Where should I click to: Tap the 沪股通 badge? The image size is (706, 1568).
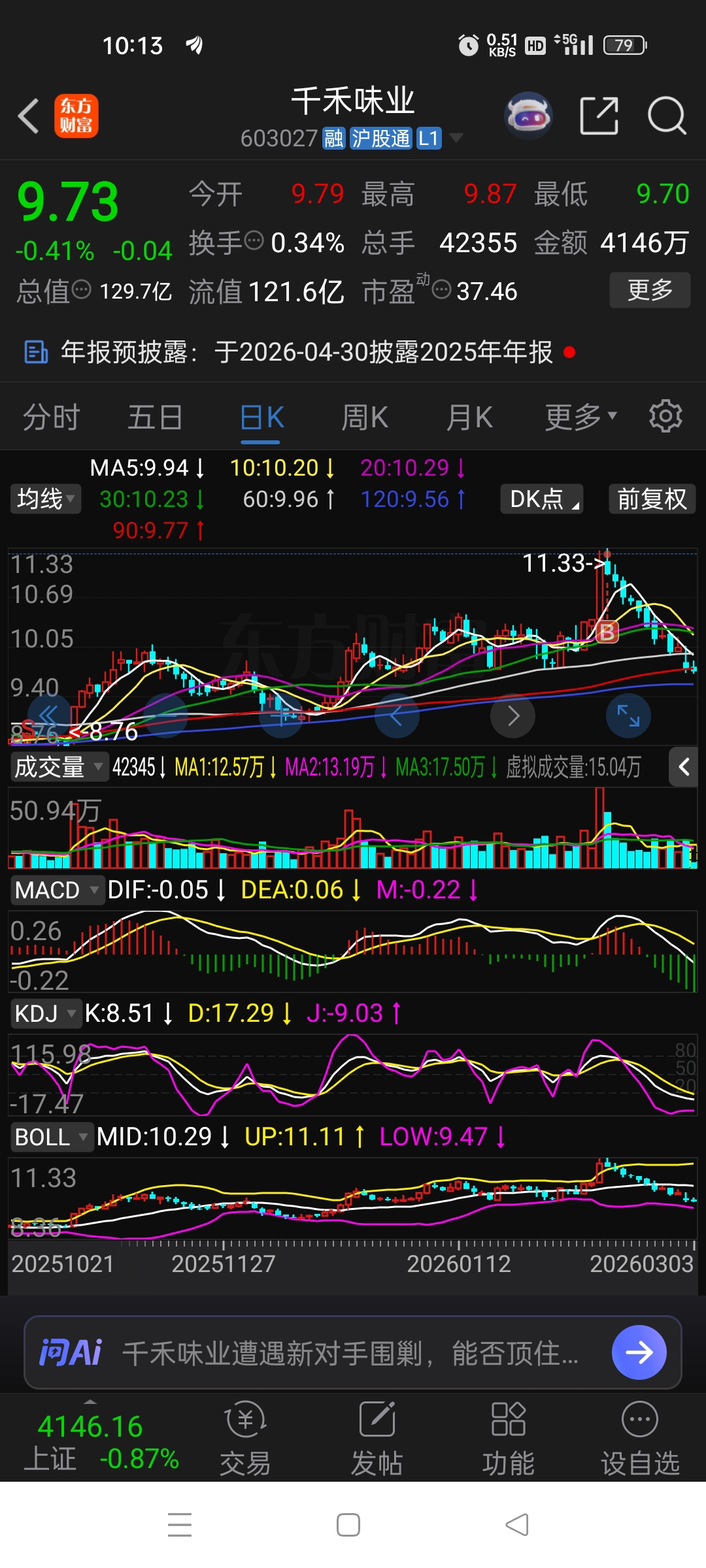click(x=381, y=139)
